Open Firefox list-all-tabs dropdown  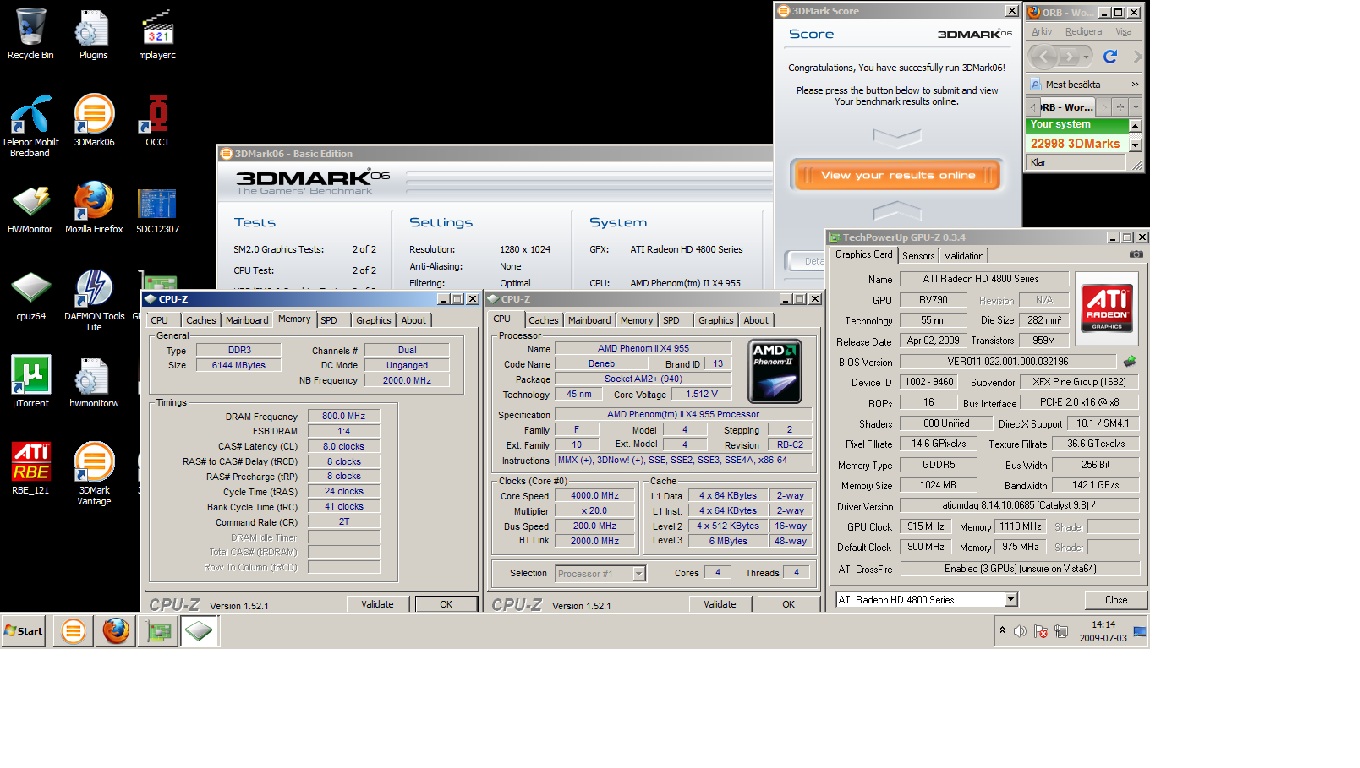pyautogui.click(x=1135, y=107)
